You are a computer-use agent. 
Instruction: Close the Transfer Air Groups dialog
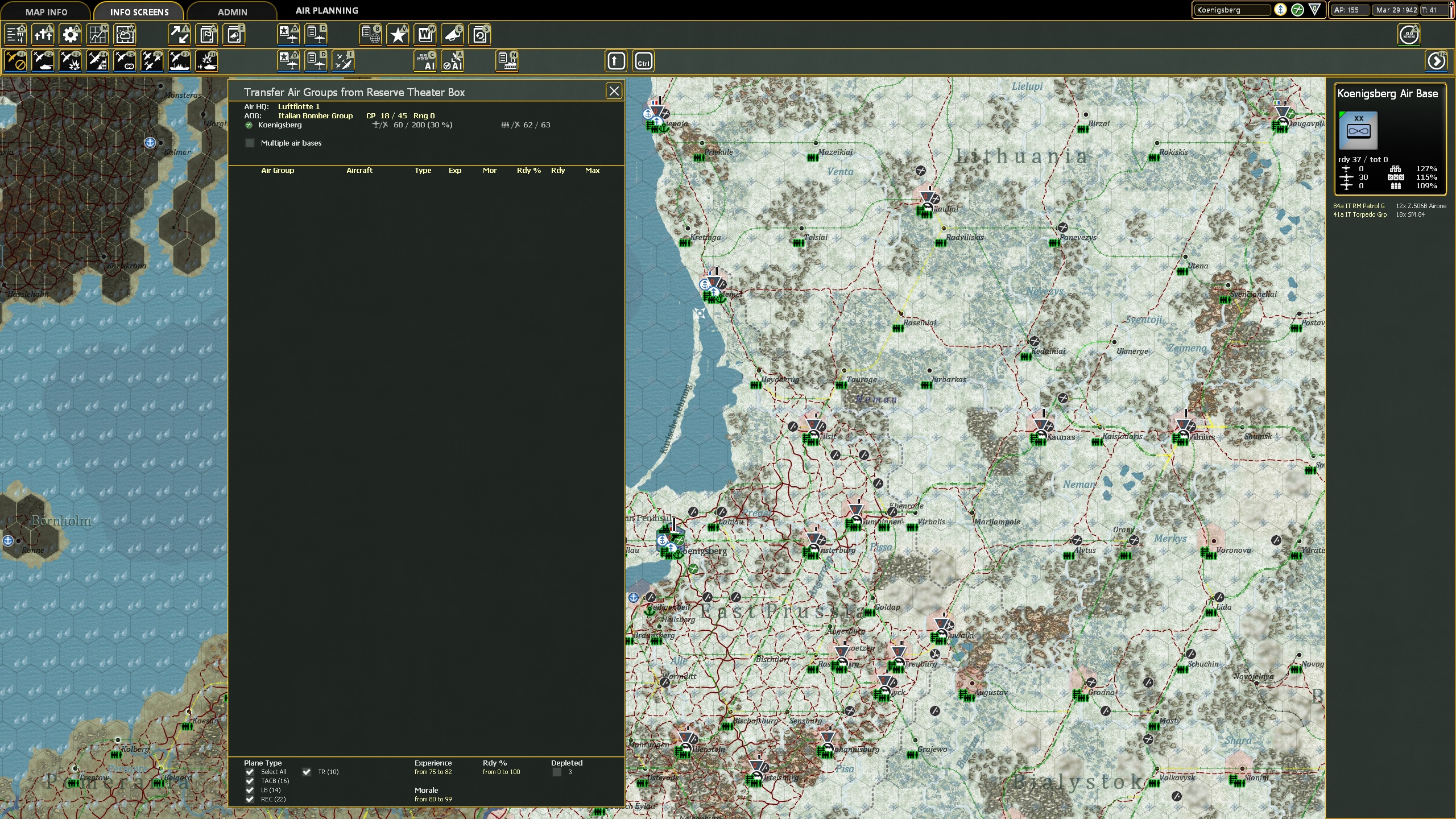[614, 91]
